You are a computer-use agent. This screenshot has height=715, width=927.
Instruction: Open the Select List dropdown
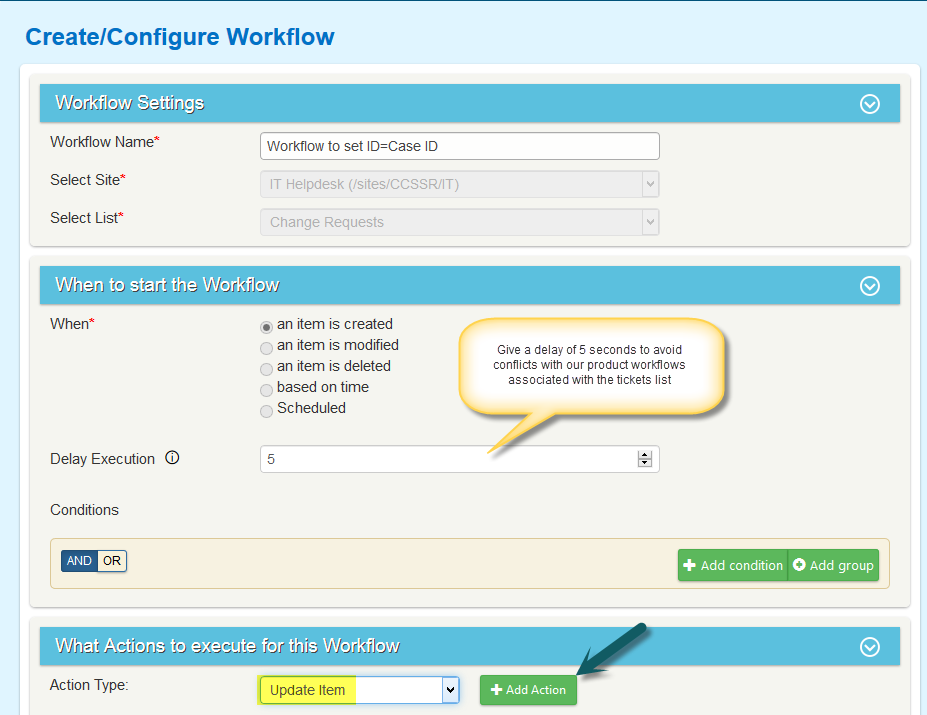[459, 222]
